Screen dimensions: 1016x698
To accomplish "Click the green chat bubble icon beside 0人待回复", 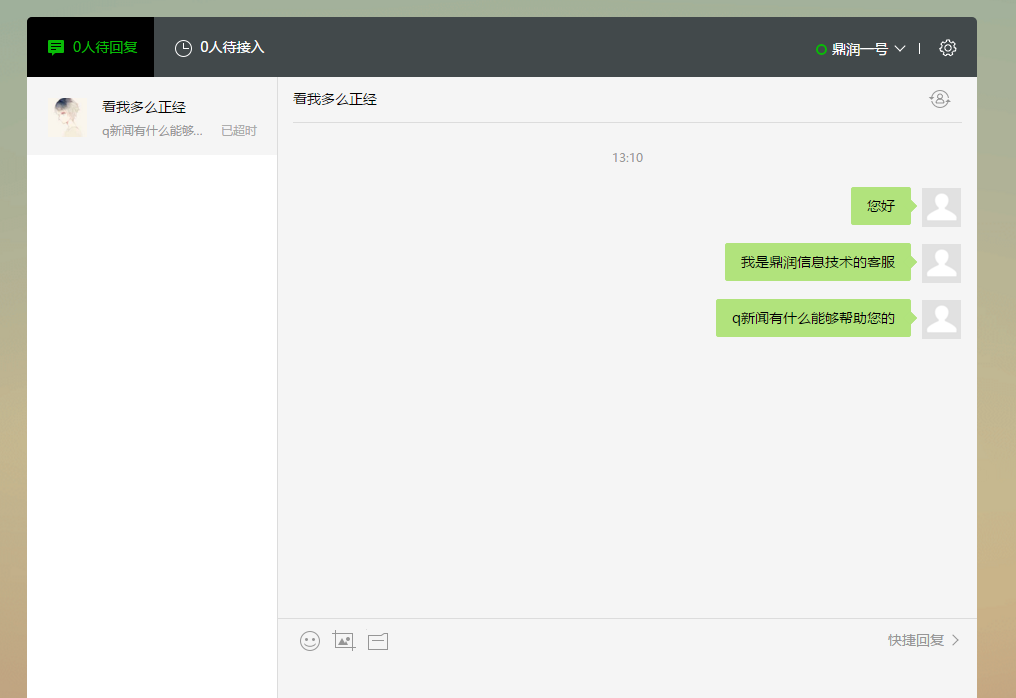I will 56,48.
